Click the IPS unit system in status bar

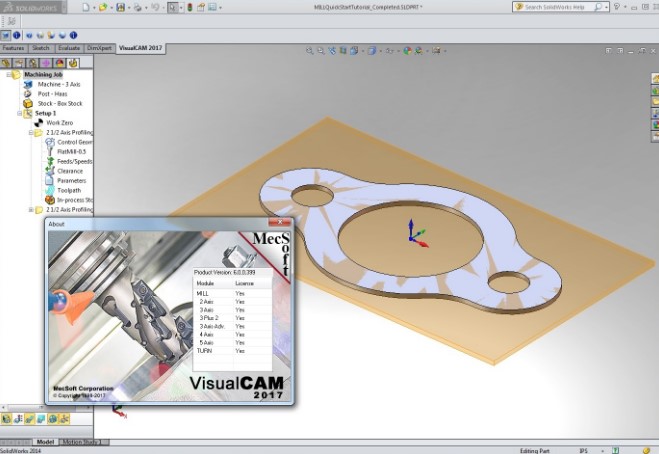(x=583, y=451)
